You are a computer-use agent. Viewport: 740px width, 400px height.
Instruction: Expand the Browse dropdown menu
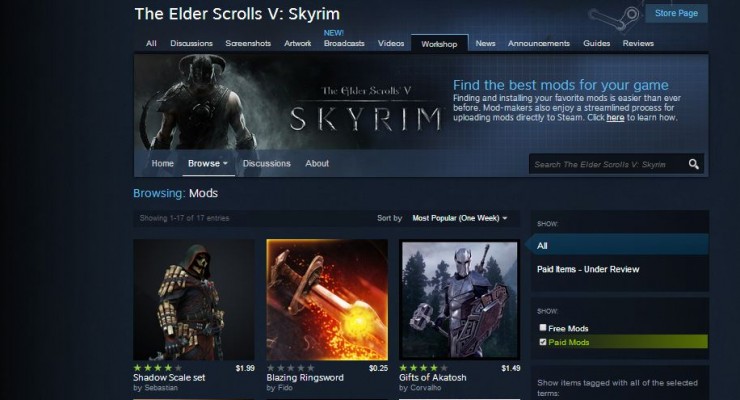coord(208,164)
